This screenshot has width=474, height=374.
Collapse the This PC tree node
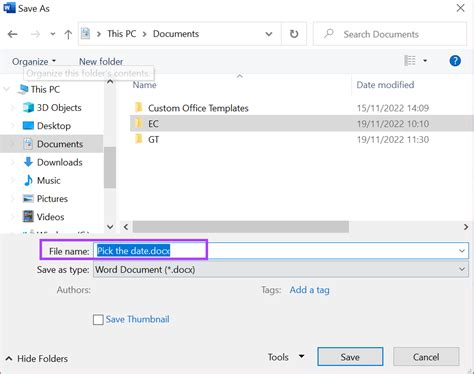[6, 89]
